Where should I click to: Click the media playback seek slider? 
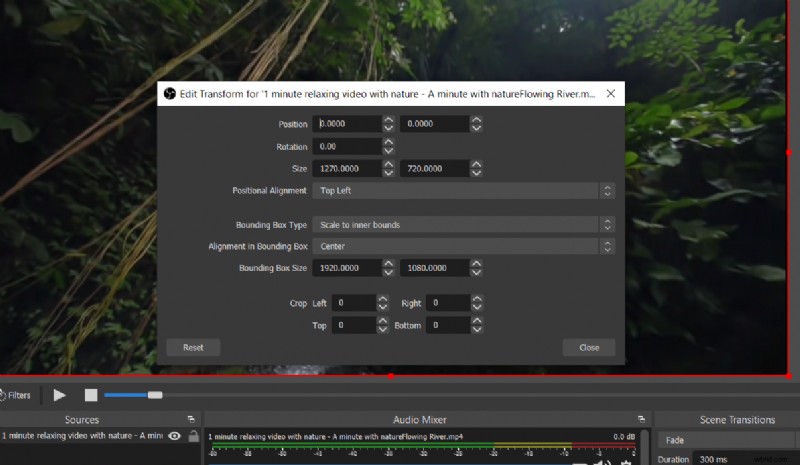132,395
